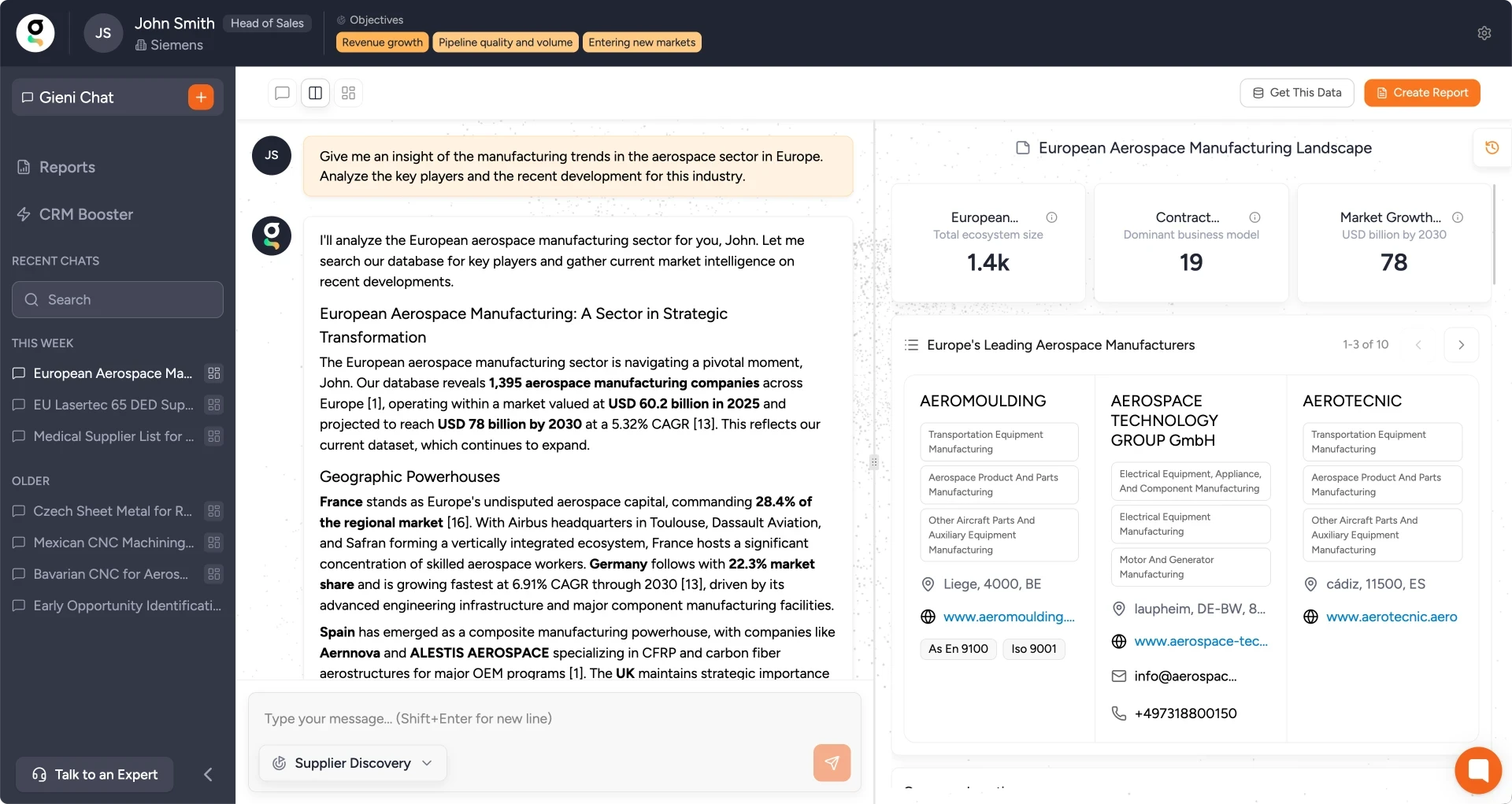Image resolution: width=1512 pixels, height=804 pixels.
Task: Open CRM Booster in the sidebar
Action: pyautogui.click(x=86, y=214)
